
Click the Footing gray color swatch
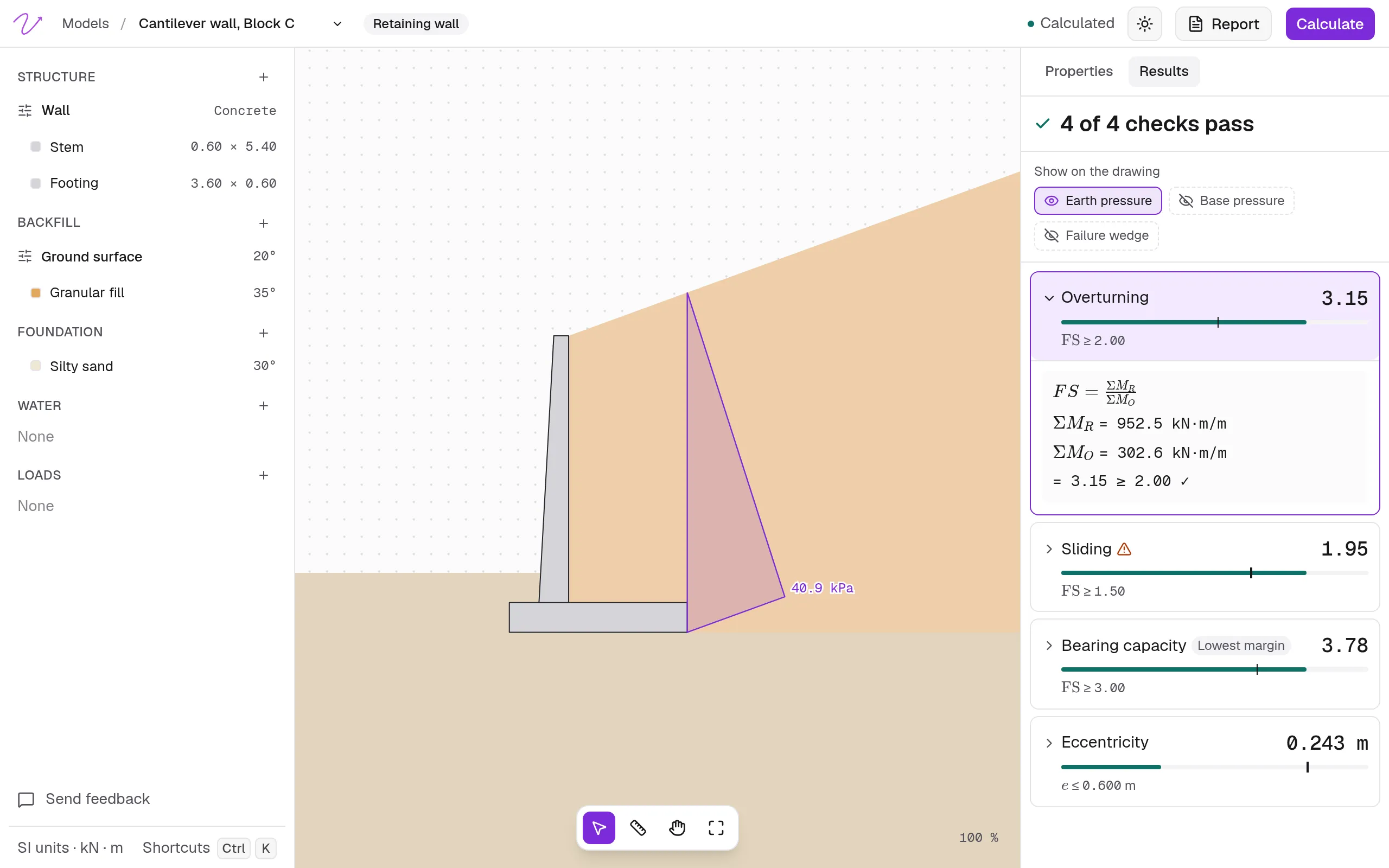[36, 183]
